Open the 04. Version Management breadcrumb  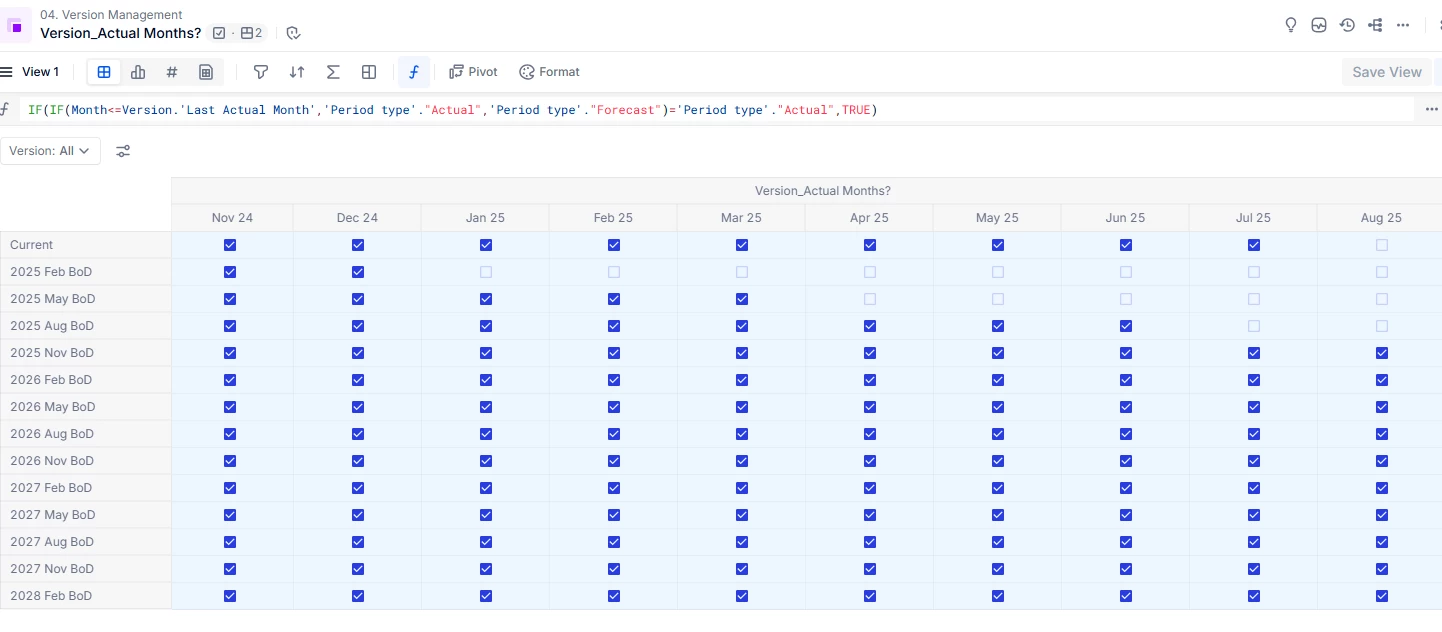click(111, 15)
